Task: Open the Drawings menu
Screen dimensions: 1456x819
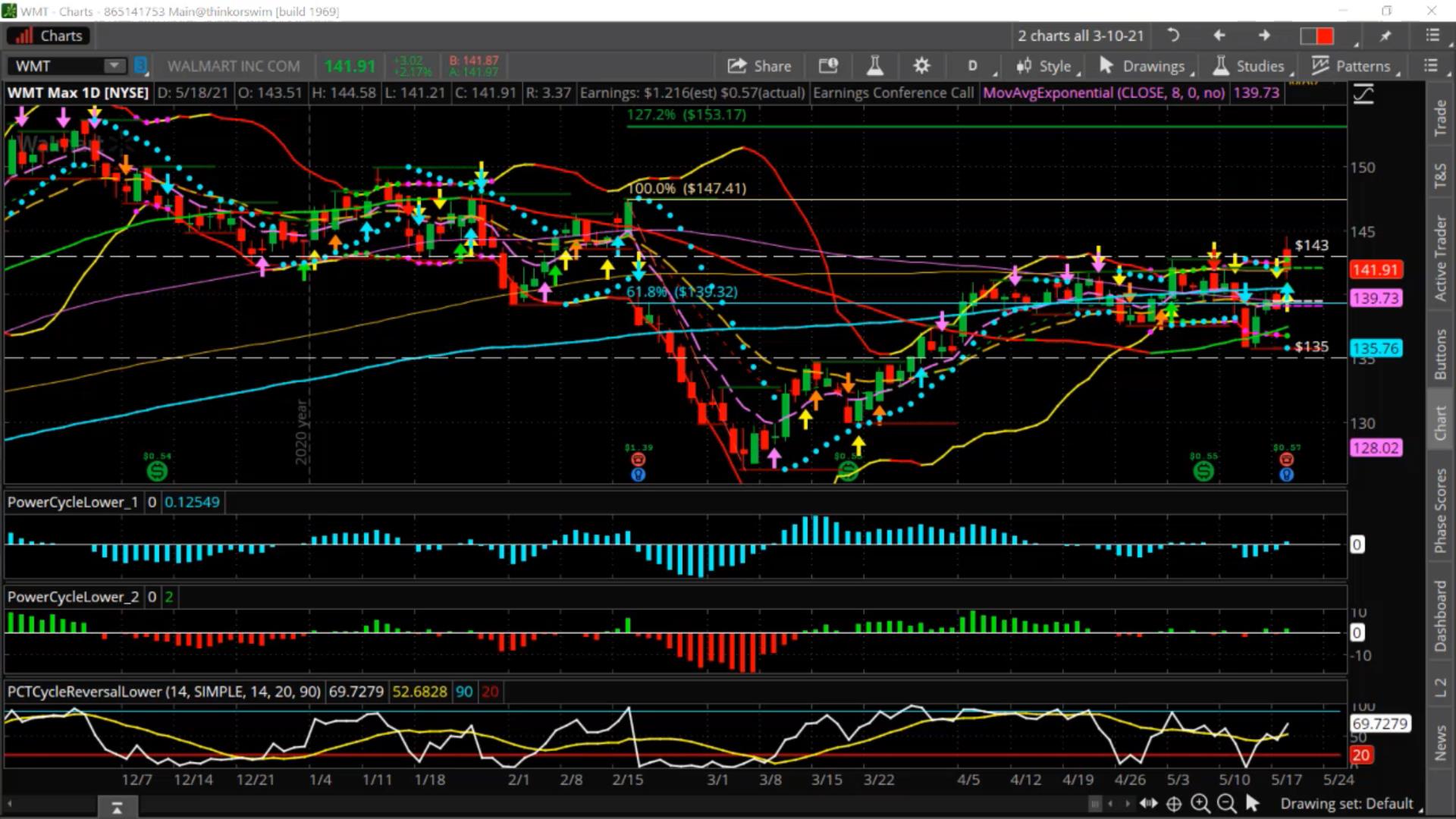Action: point(1145,66)
